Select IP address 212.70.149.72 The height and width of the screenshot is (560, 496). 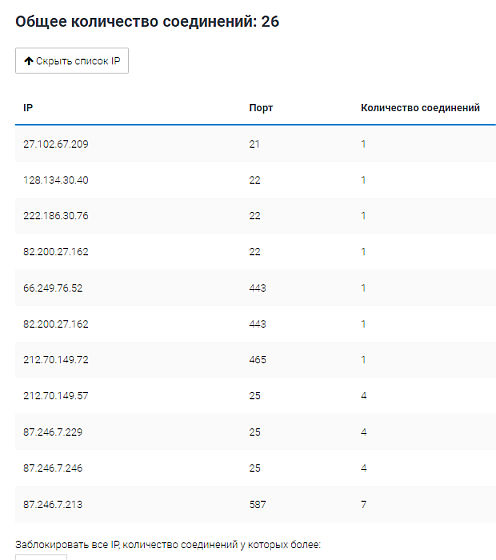pyautogui.click(x=56, y=360)
